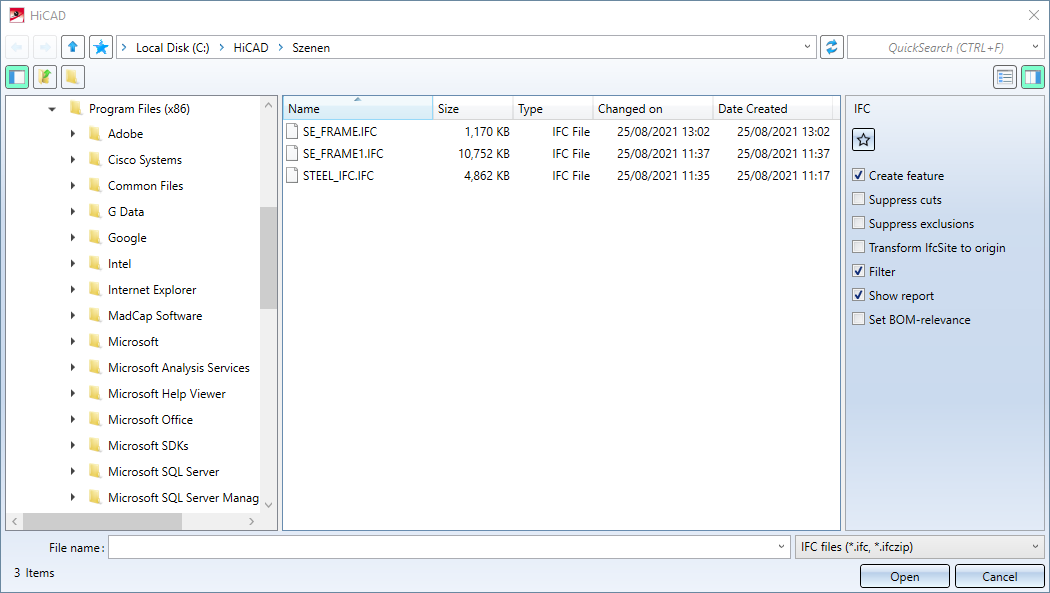1050x593 pixels.
Task: Expand the Cisco Systems folder node
Action: 73,159
